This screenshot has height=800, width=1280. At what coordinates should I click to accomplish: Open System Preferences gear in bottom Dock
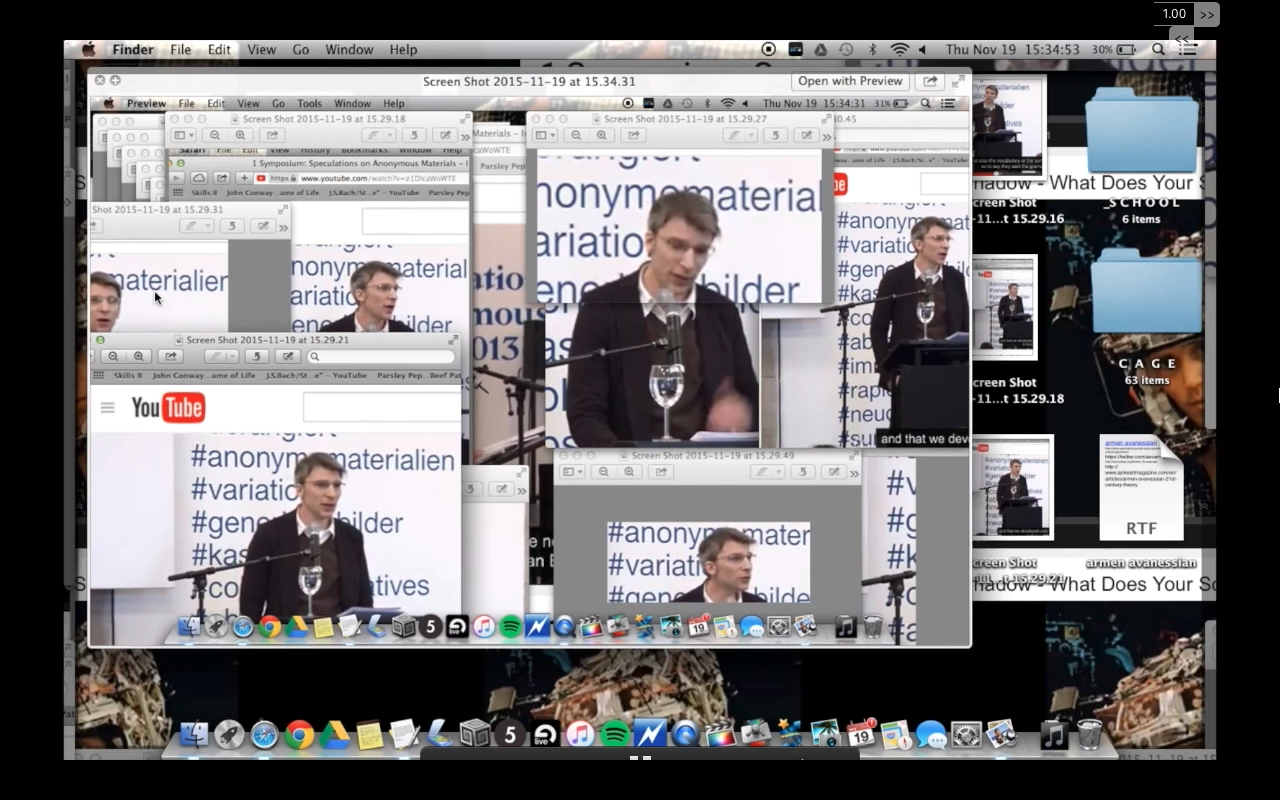(x=966, y=735)
